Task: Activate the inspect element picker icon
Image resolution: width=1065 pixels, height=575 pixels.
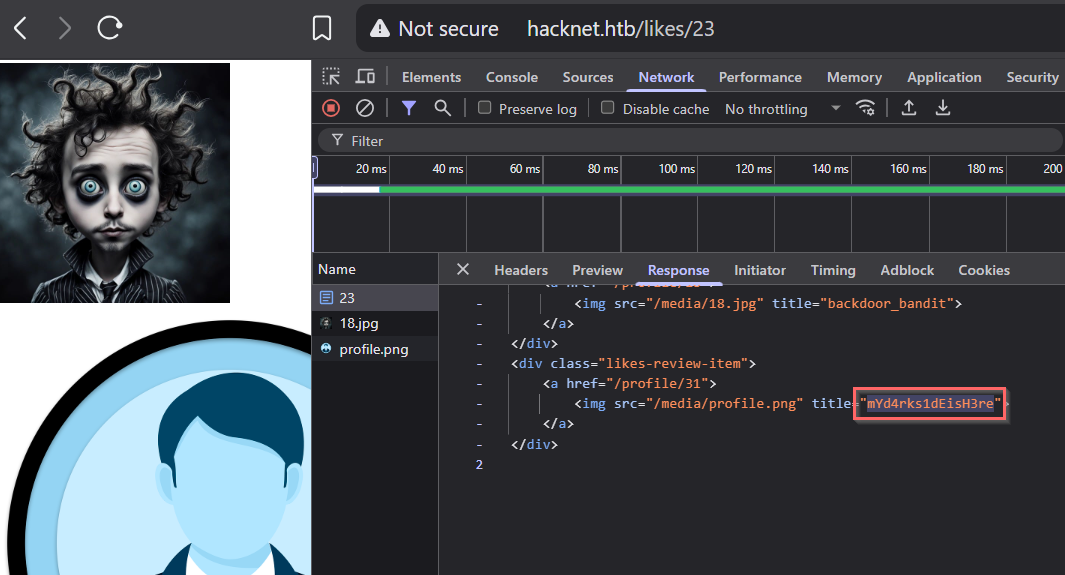Action: pyautogui.click(x=331, y=77)
